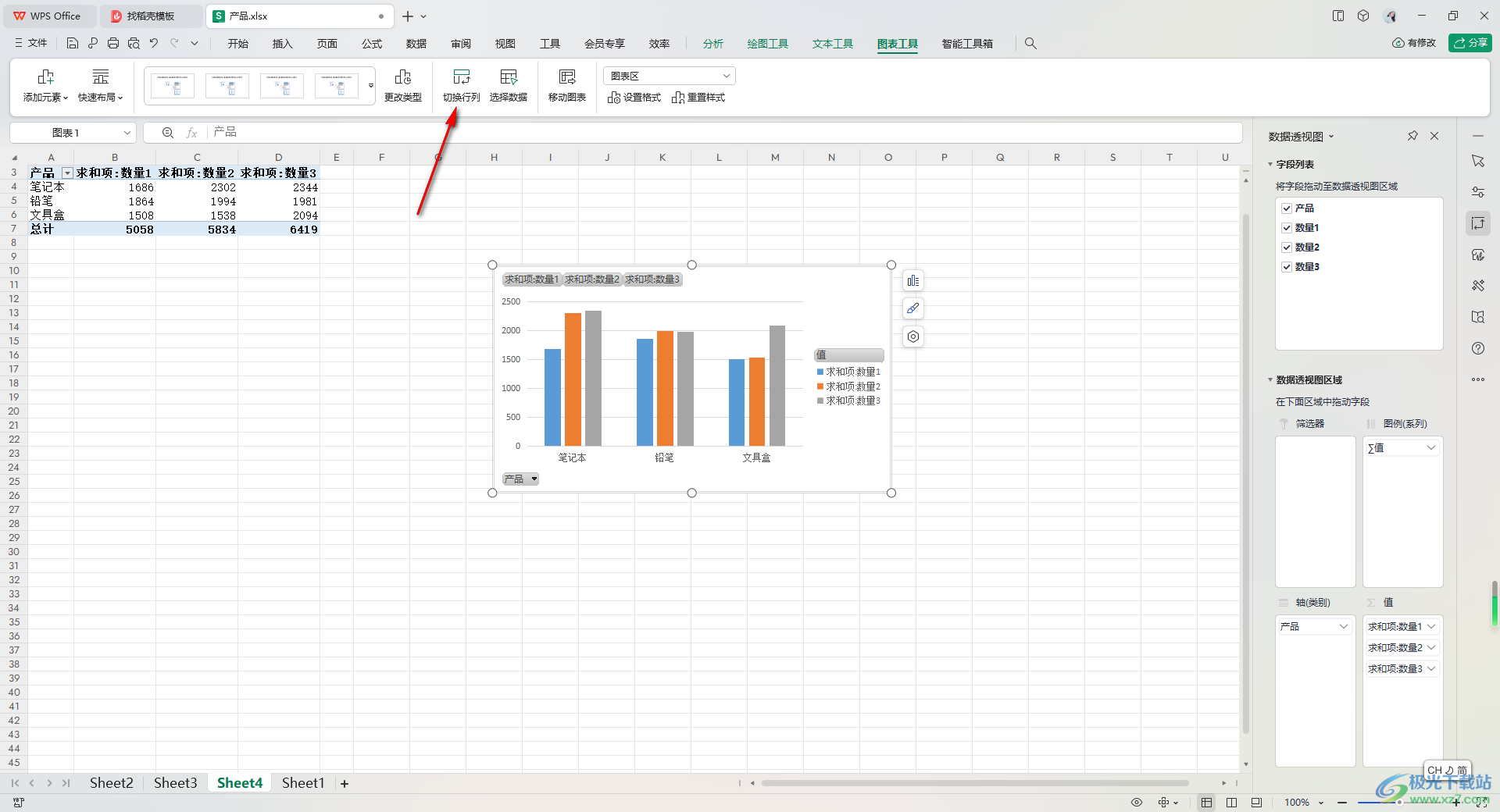This screenshot has height=812, width=1500.
Task: Click the more options dots in right sidebar
Action: click(1478, 379)
